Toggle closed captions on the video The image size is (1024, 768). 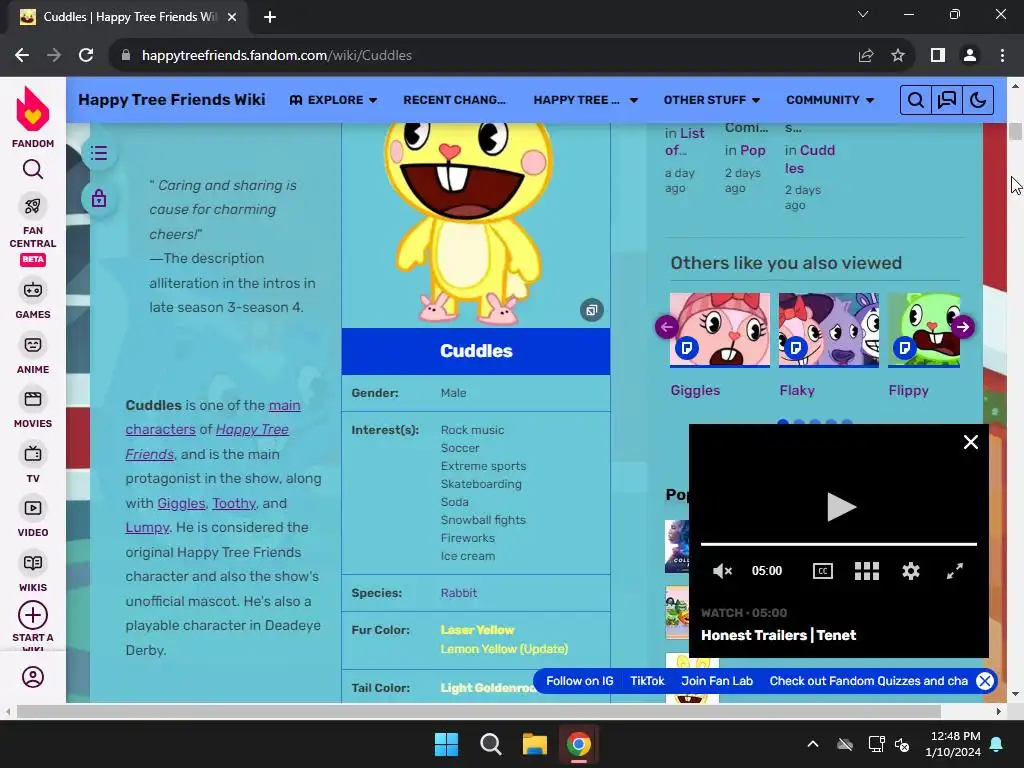pyautogui.click(x=822, y=571)
